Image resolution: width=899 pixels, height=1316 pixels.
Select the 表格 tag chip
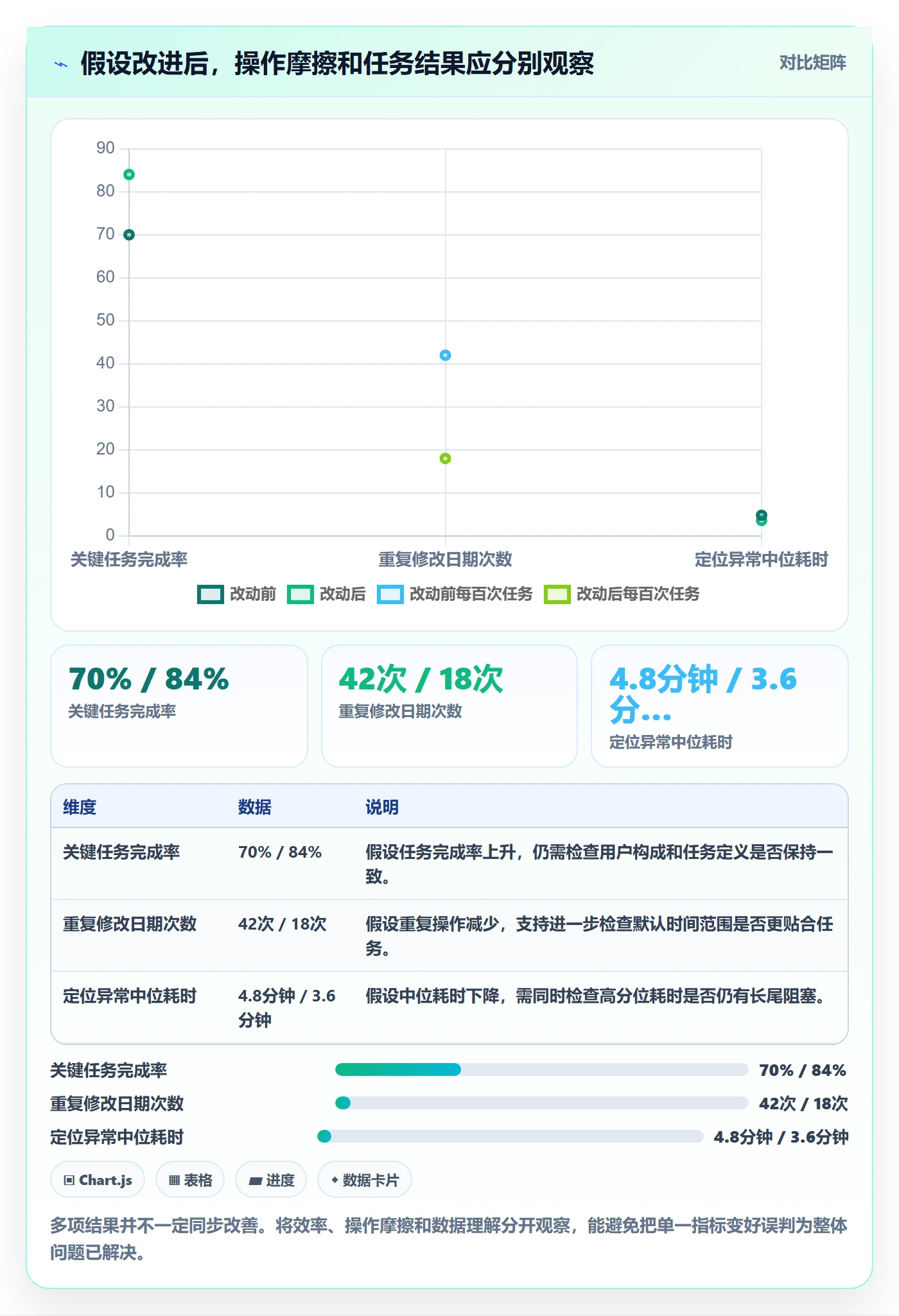coord(190,1180)
